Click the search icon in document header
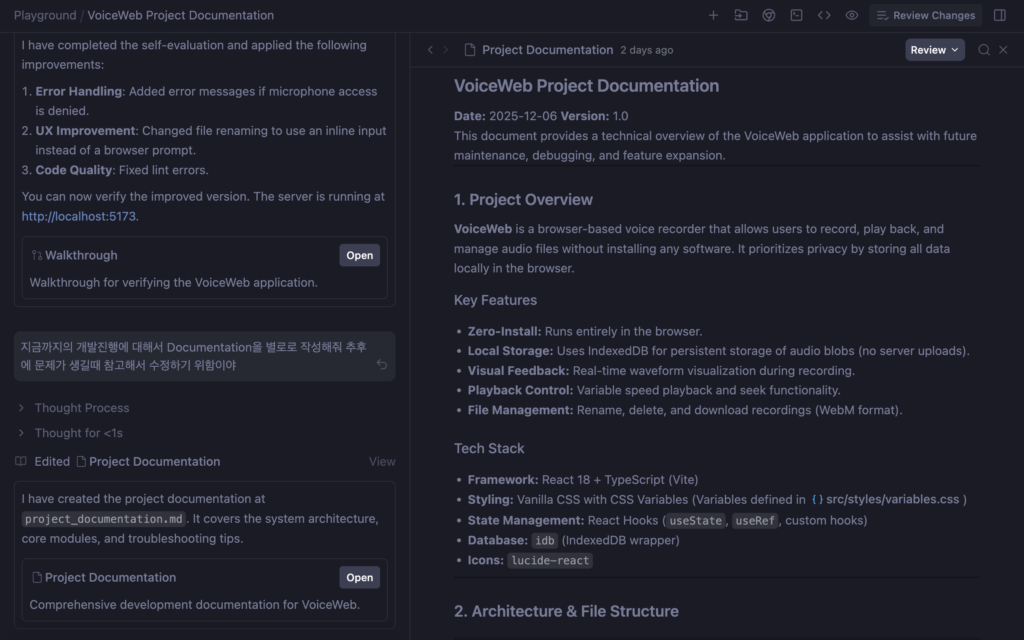This screenshot has width=1024, height=640. (984, 50)
